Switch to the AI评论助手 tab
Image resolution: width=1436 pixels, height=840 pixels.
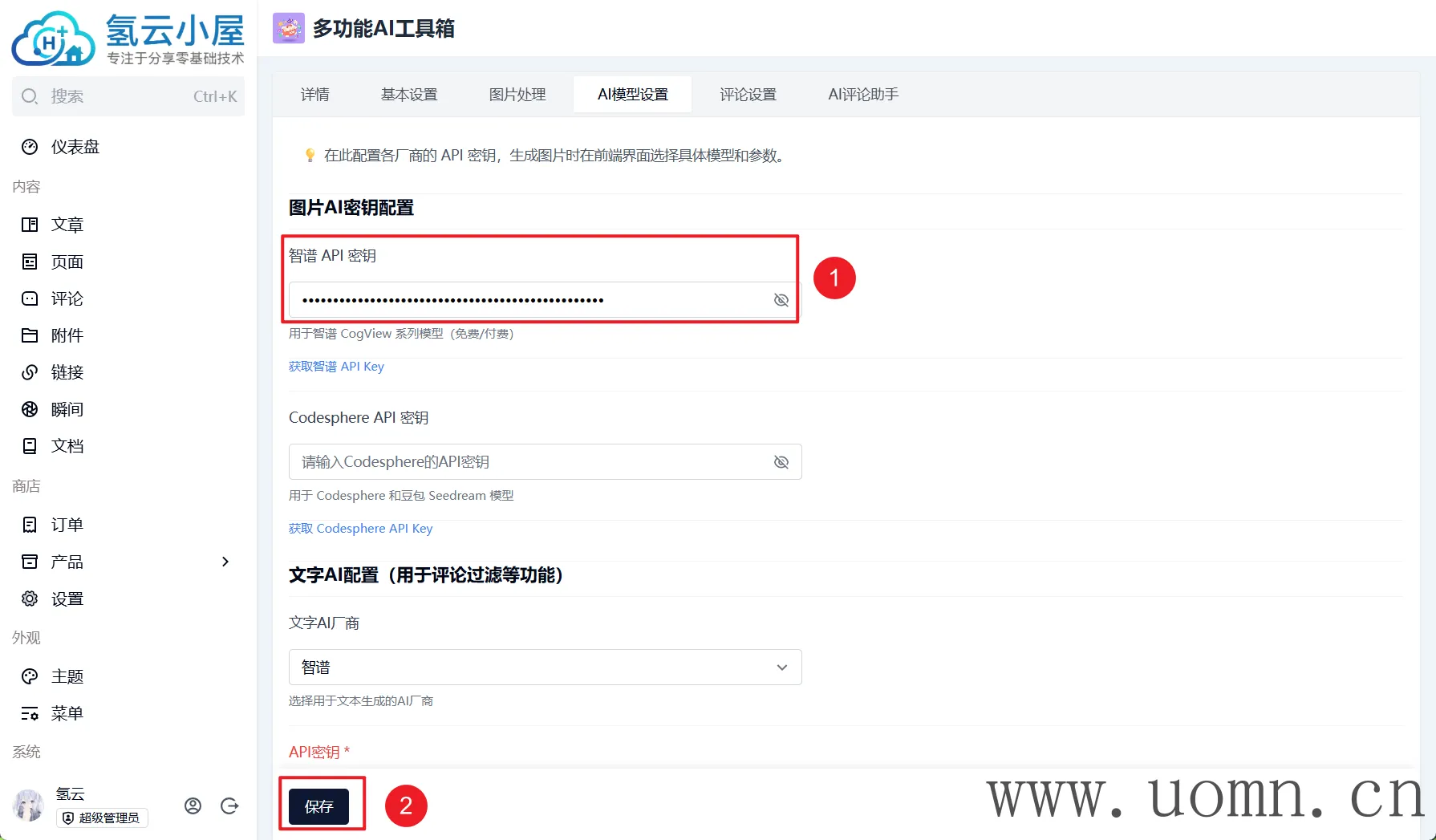click(863, 95)
